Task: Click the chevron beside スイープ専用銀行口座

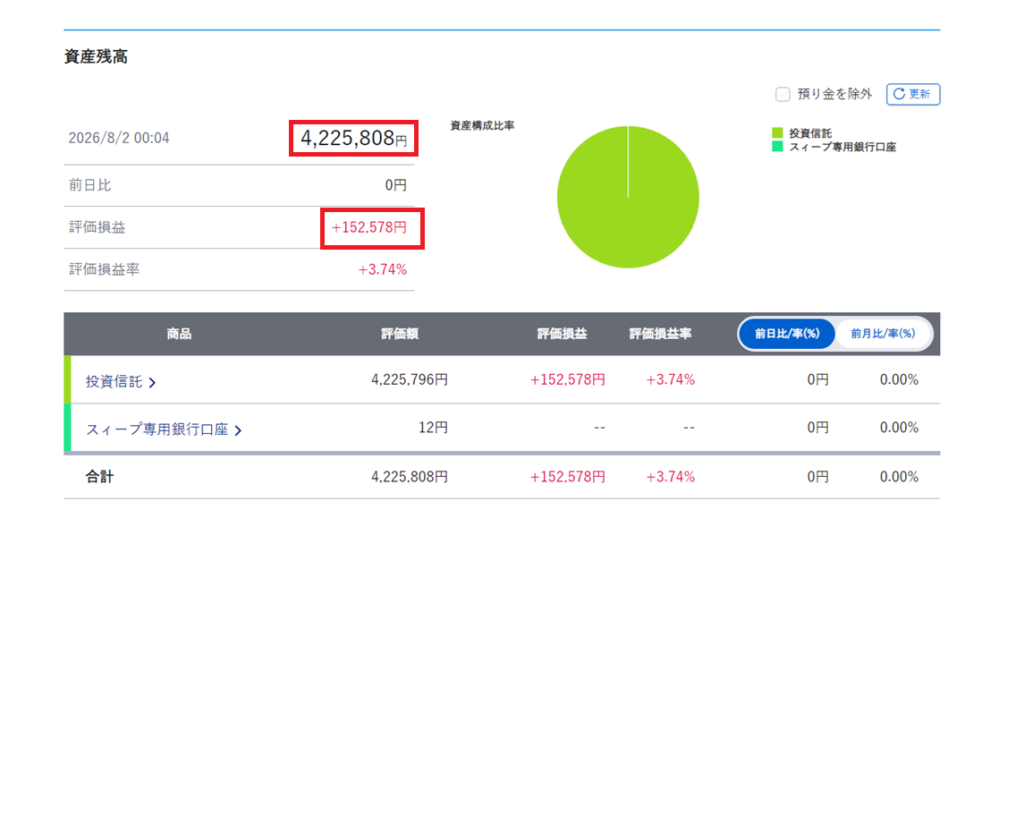Action: tap(238, 430)
